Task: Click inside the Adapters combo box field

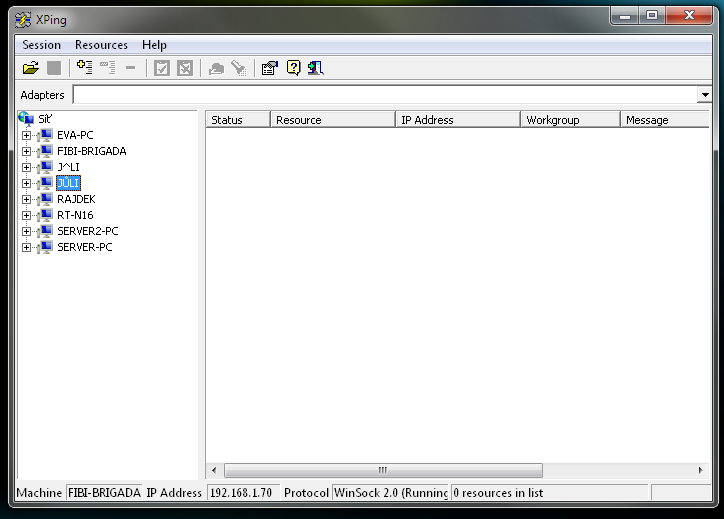Action: click(x=386, y=95)
